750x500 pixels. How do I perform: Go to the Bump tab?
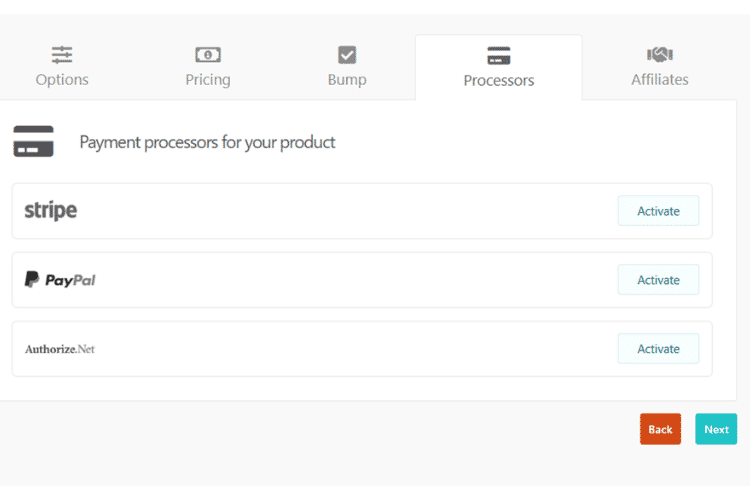347,79
